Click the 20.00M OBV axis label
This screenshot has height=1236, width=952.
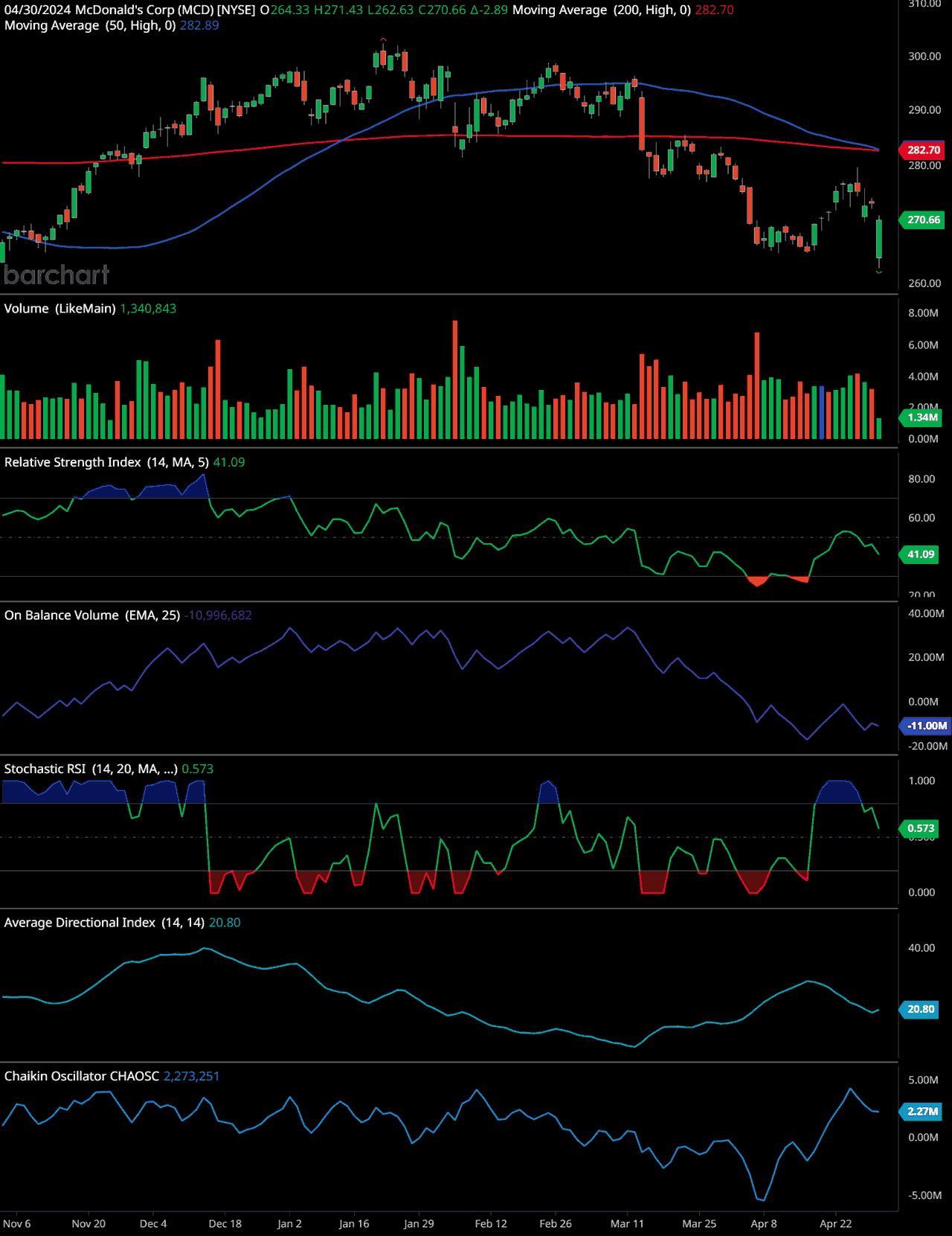926,657
